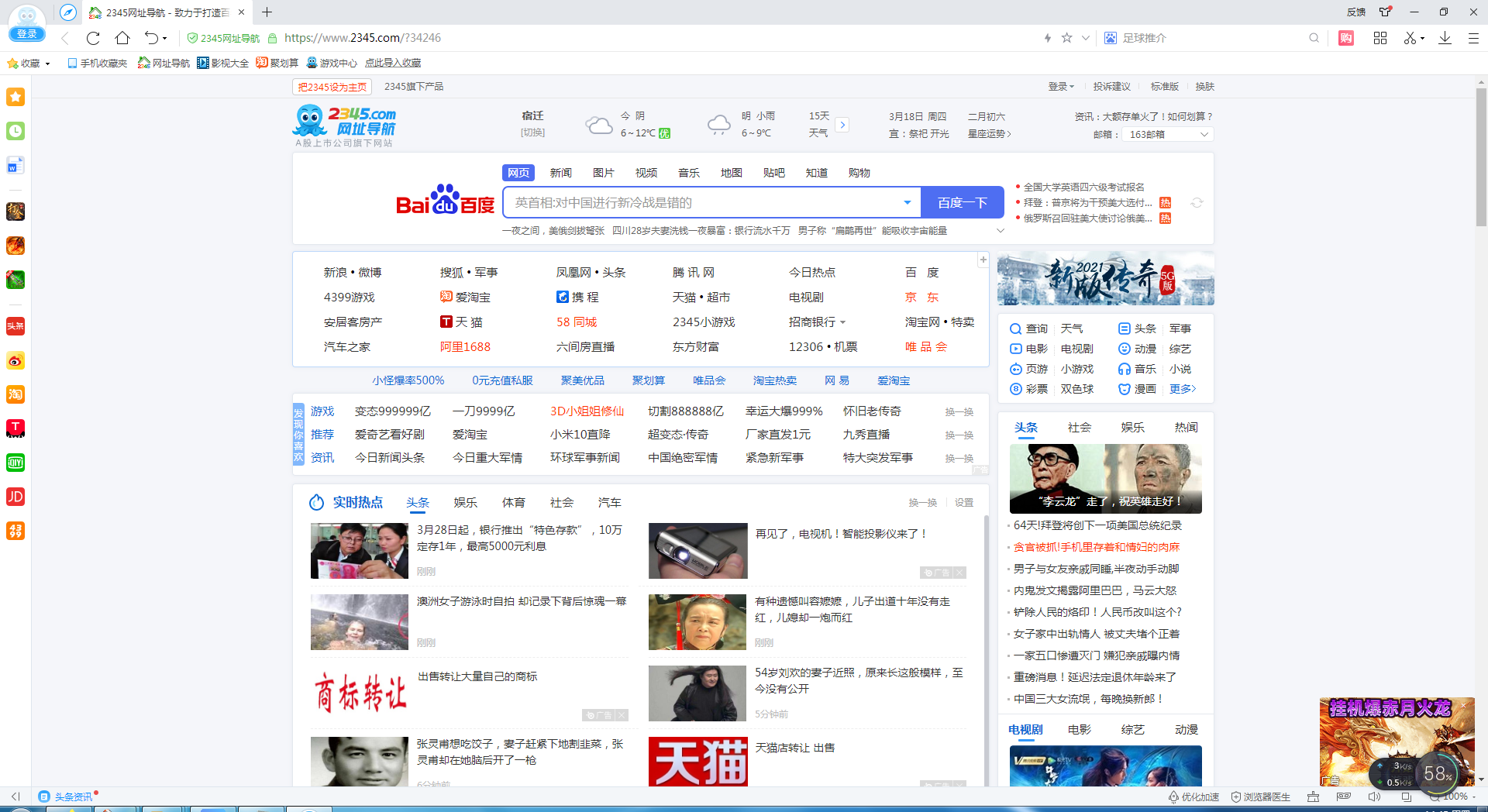Screen dimensions: 1488x812
Task: Collapse the left sidebar with arrow toggle
Action: 15,797
